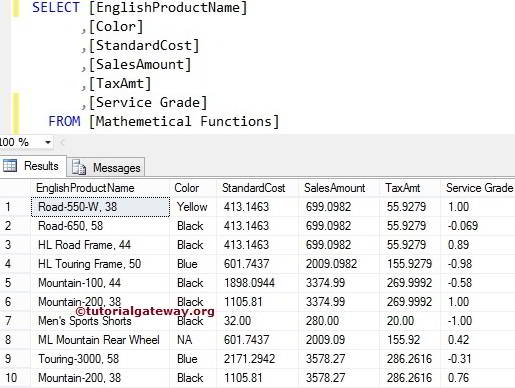Select the SalesAmount column header
This screenshot has width=515, height=388.
pyautogui.click(x=339, y=188)
